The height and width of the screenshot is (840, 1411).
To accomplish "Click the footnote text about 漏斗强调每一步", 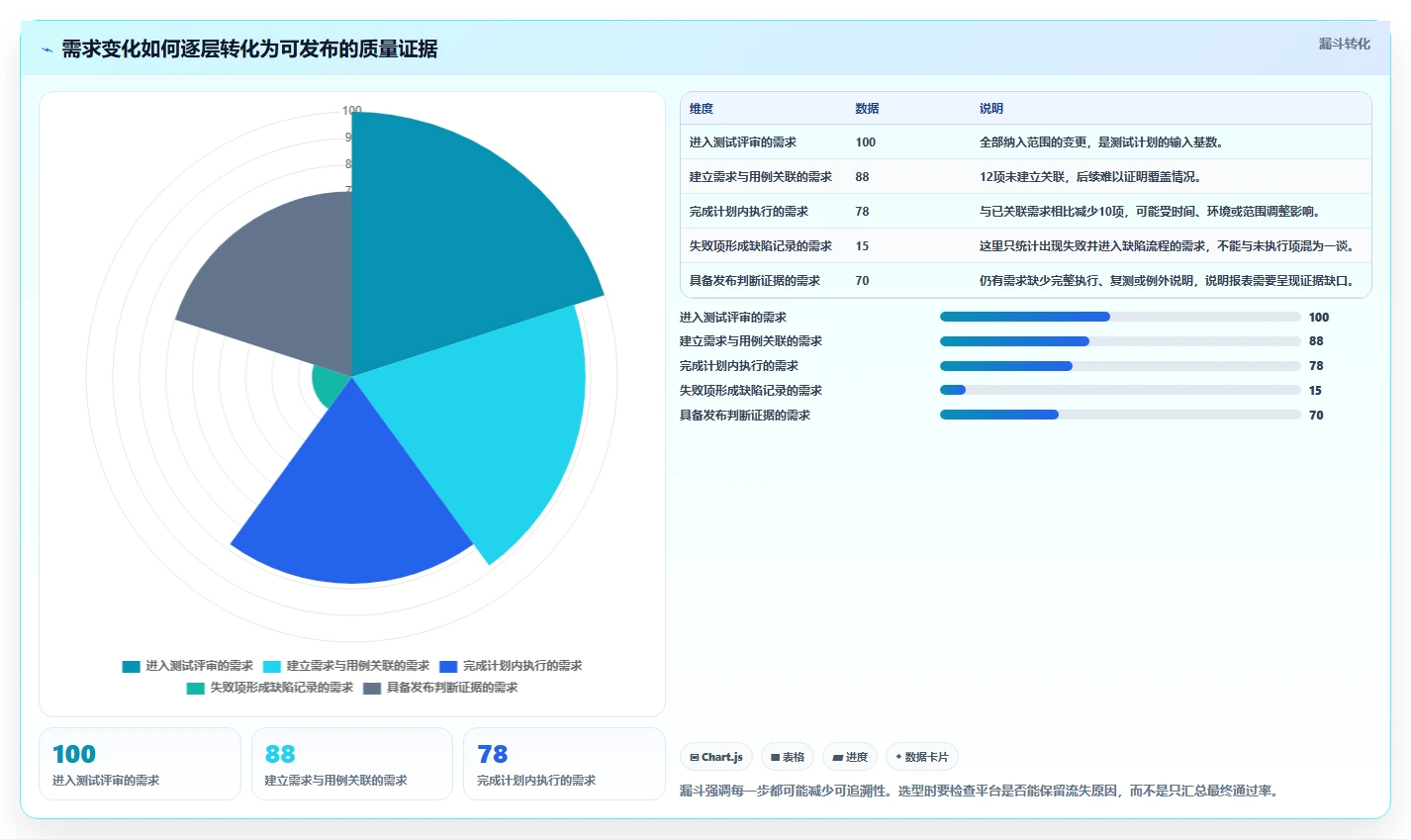I will tap(981, 792).
